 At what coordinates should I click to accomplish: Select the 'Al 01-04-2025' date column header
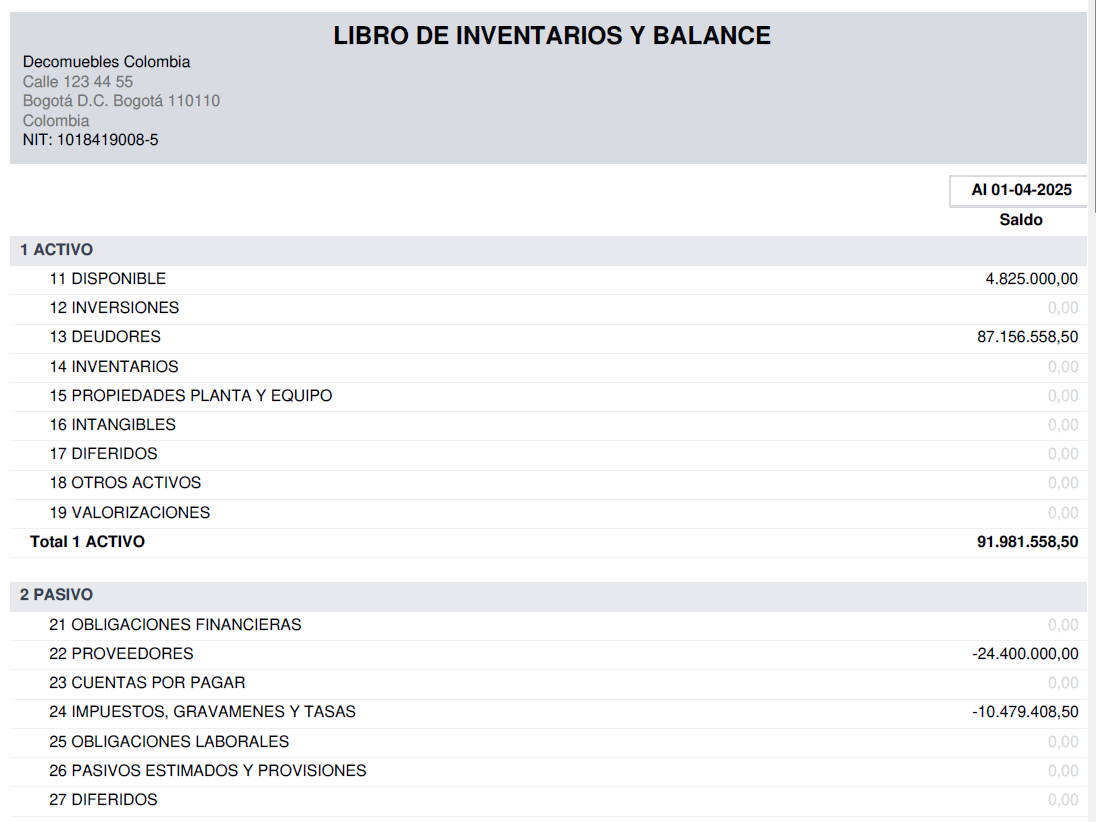tap(1020, 190)
